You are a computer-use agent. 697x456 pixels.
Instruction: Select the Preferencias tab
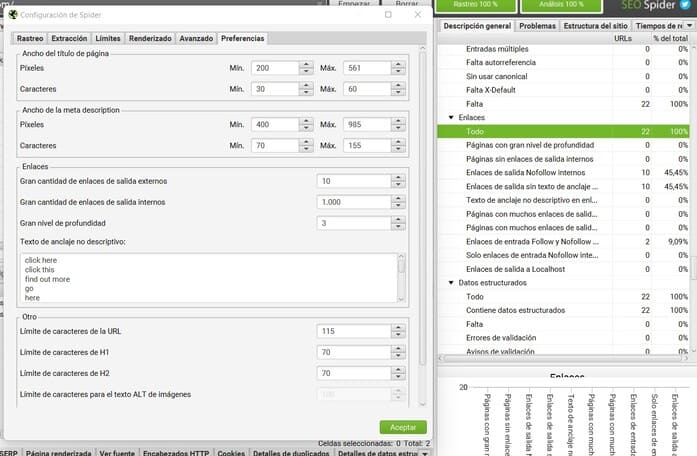coord(243,39)
